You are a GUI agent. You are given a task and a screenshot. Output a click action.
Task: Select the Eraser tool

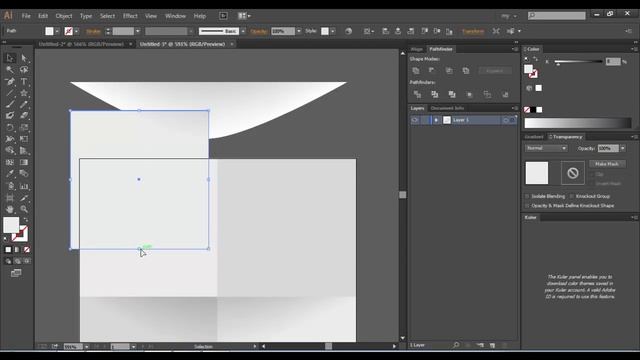click(24, 116)
